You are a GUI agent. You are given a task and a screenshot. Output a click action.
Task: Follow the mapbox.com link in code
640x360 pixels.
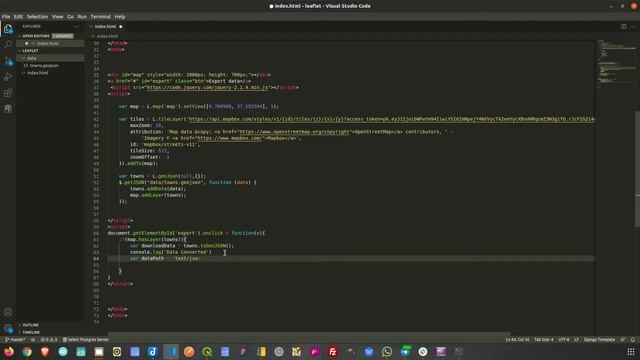click(x=229, y=138)
